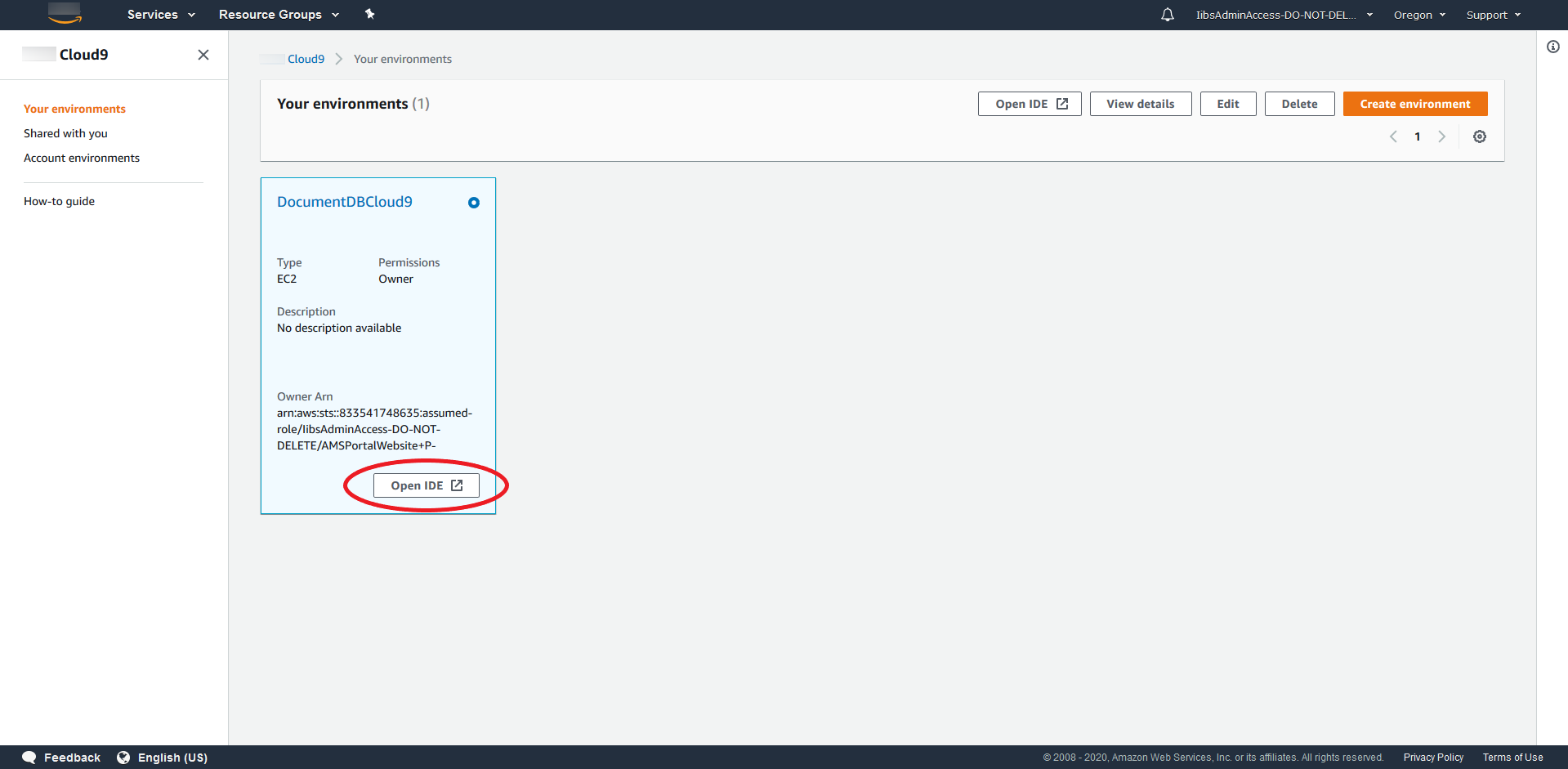The width and height of the screenshot is (1568, 769).
Task: Expand the Resource Groups dropdown
Action: coord(279,15)
